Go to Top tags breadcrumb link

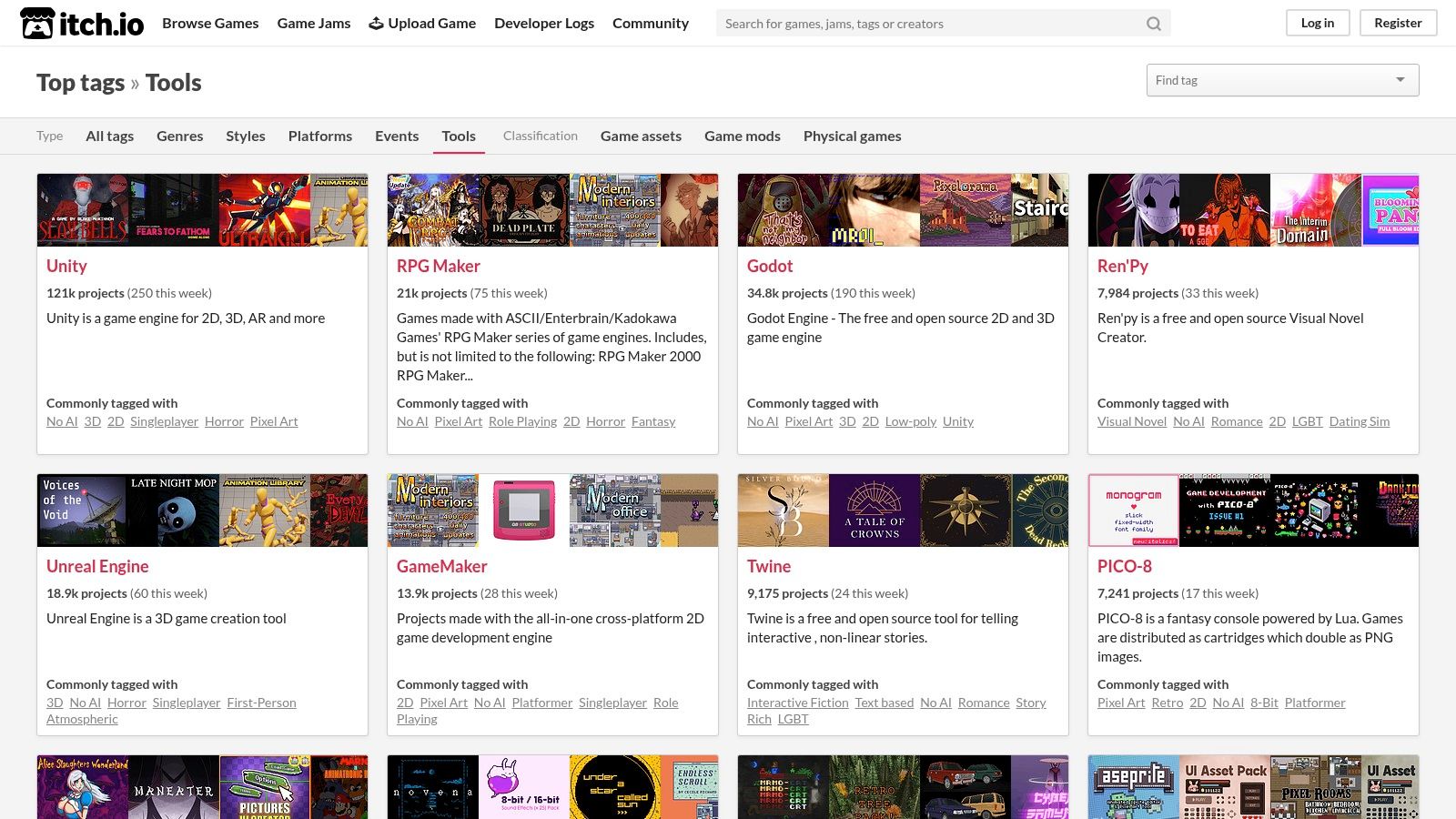tap(80, 83)
